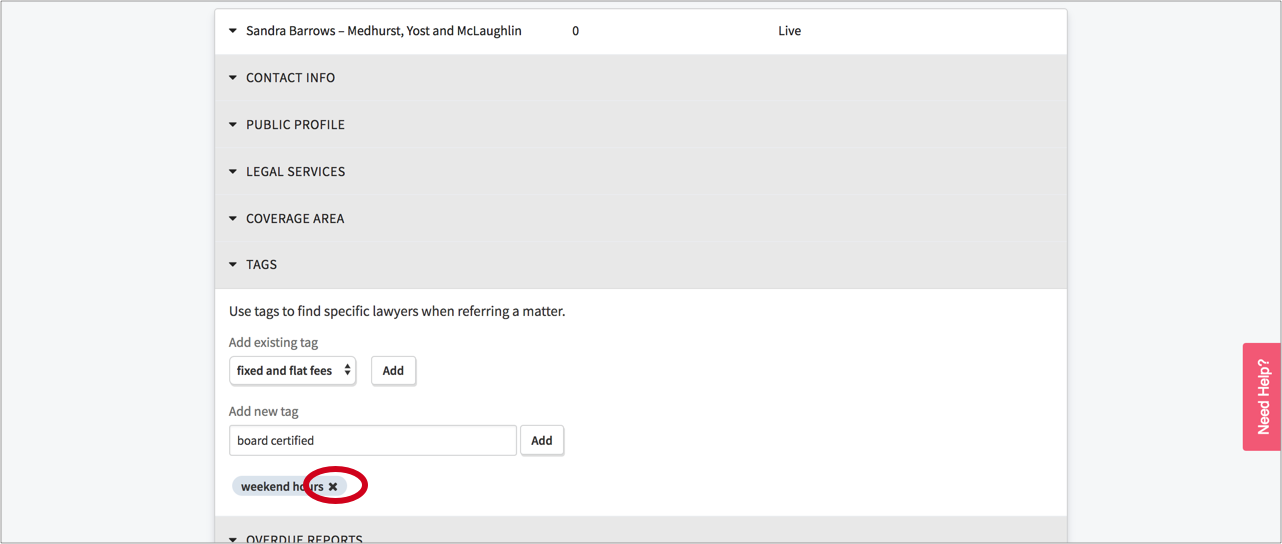Add the selected existing tag

pos(393,371)
